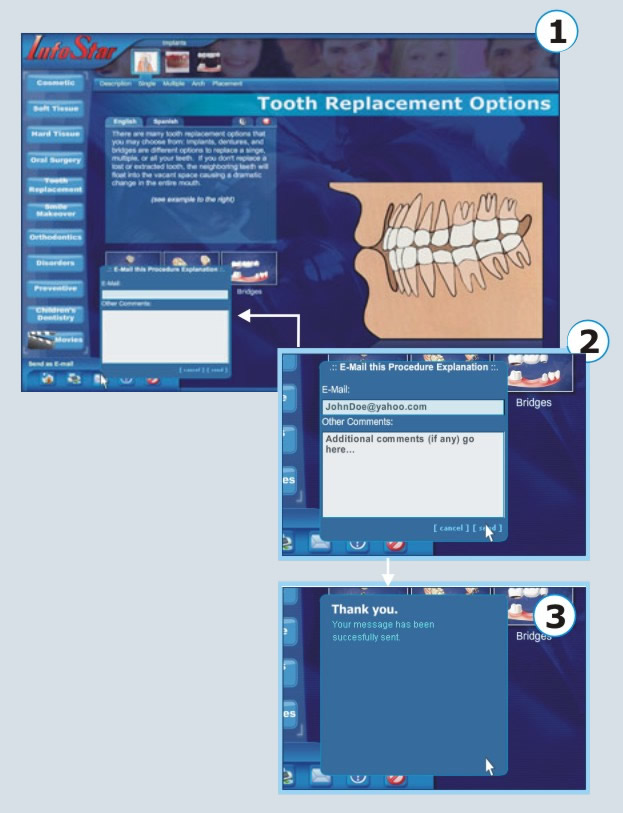Switch to the Multiple tab

point(174,83)
